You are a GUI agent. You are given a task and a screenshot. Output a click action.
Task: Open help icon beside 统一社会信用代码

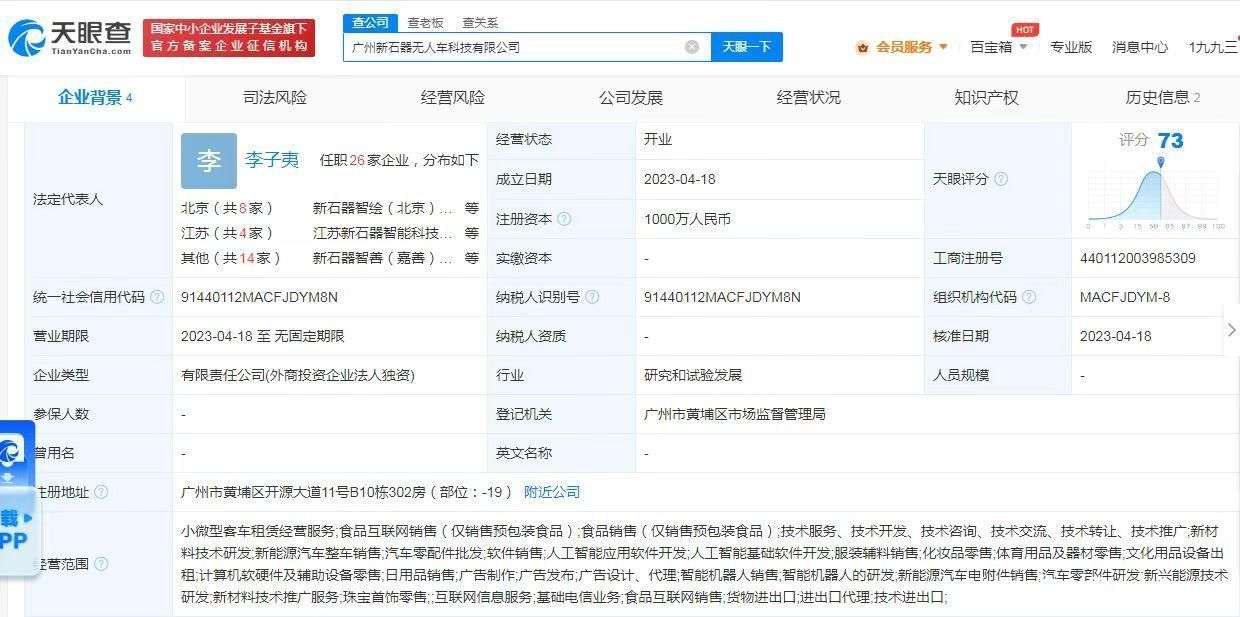pos(157,297)
